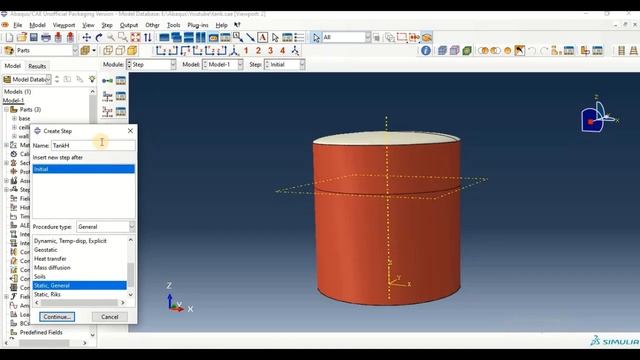Select the Box Zoom tool
This screenshot has height=360, width=640.
click(x=123, y=38)
